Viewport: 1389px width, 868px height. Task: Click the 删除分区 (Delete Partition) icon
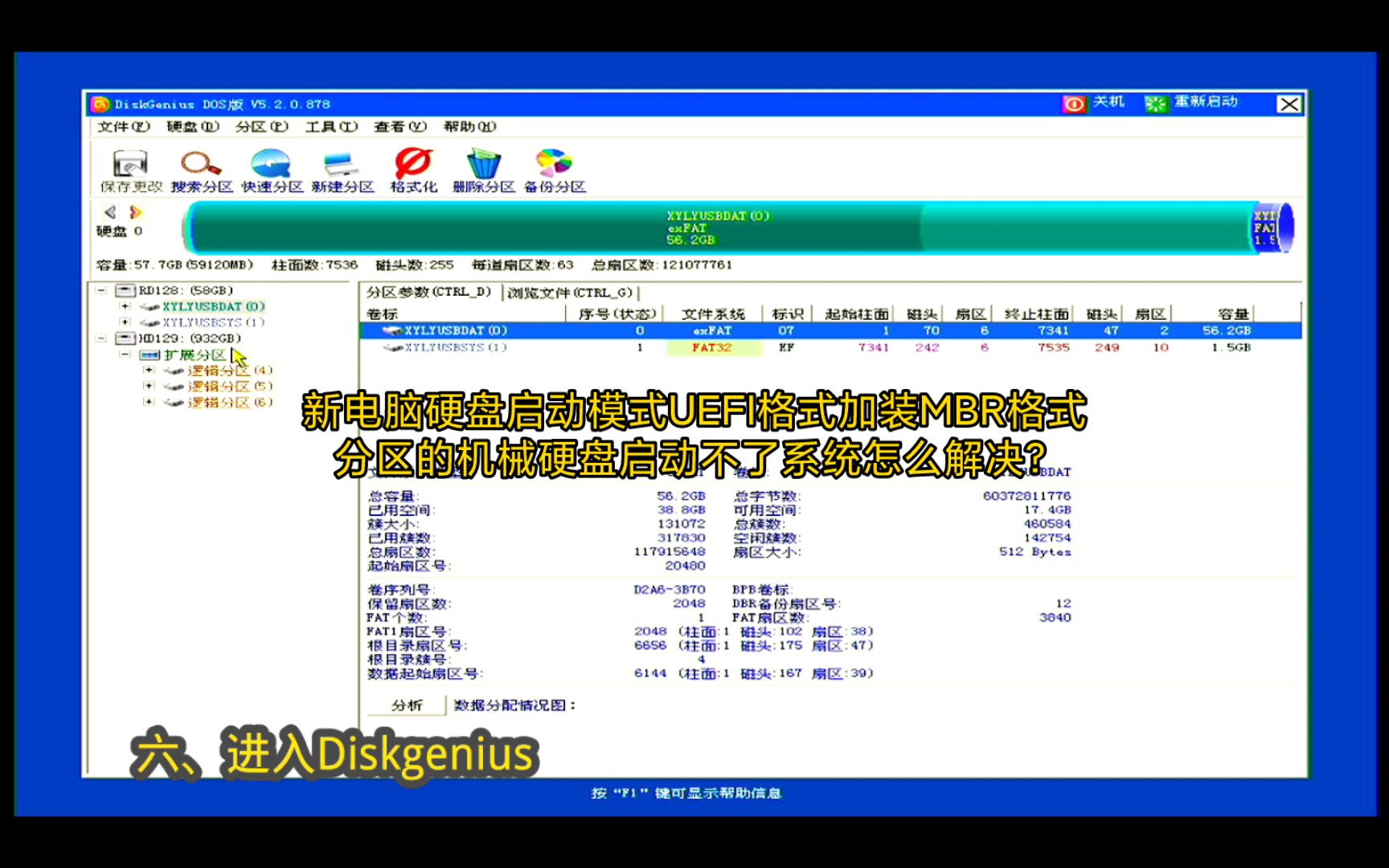[481, 167]
